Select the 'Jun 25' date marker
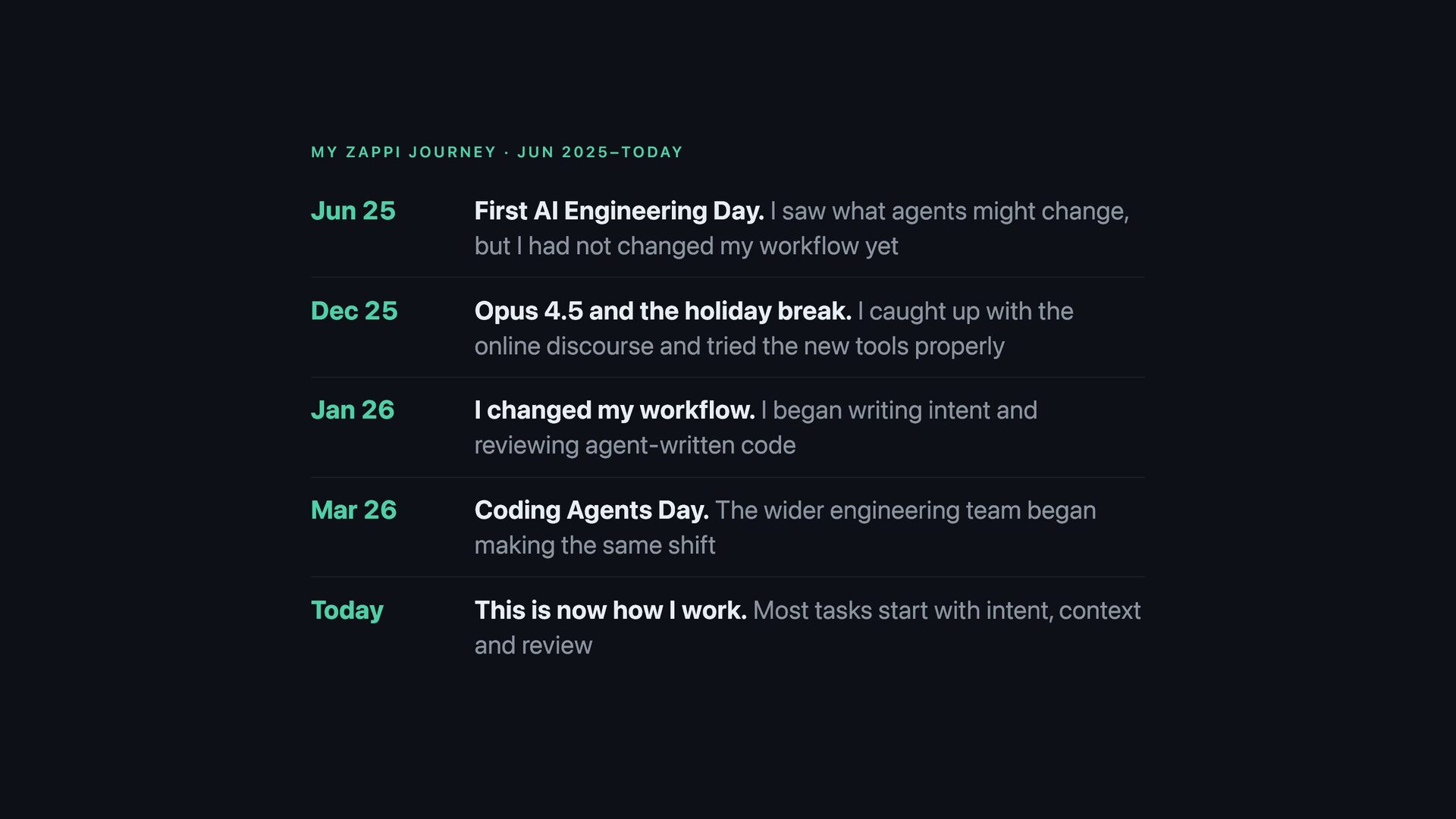 [353, 211]
